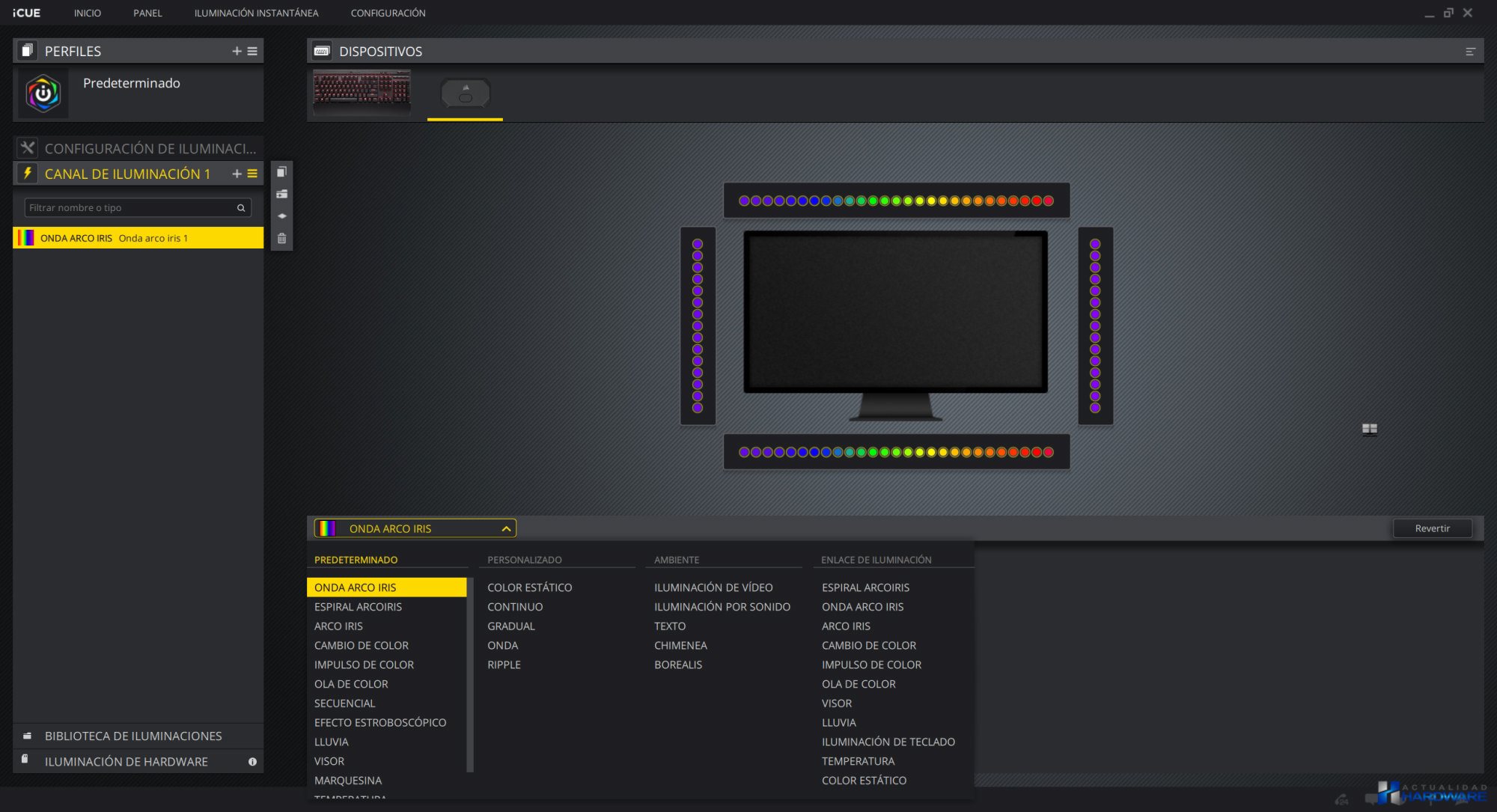Click the first purple LED on the top strip
This screenshot has height=812, width=1497.
pyautogui.click(x=744, y=201)
